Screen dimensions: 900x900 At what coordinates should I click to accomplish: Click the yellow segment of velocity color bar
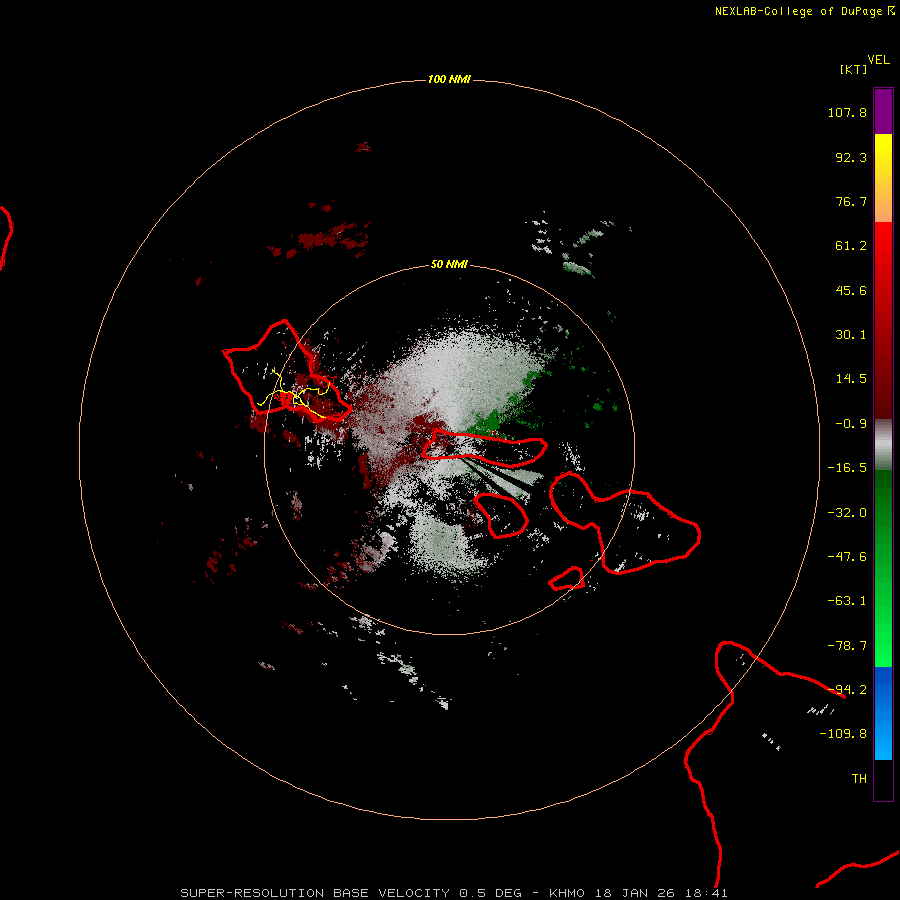(883, 178)
